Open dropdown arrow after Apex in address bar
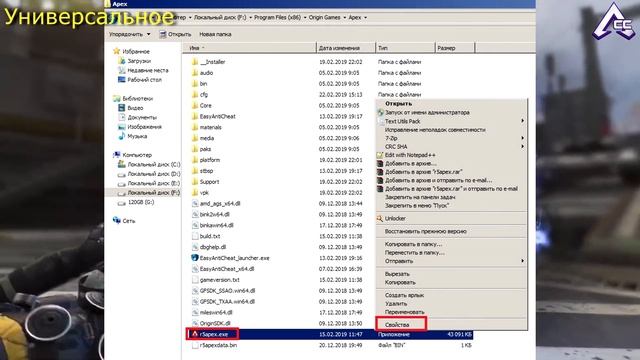640x360 pixels. (x=365, y=18)
